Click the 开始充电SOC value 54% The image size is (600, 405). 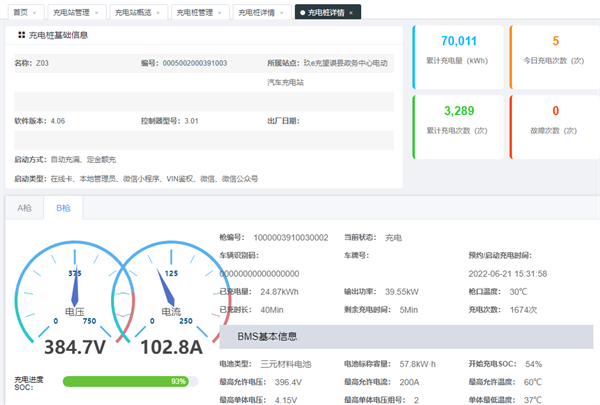533,364
